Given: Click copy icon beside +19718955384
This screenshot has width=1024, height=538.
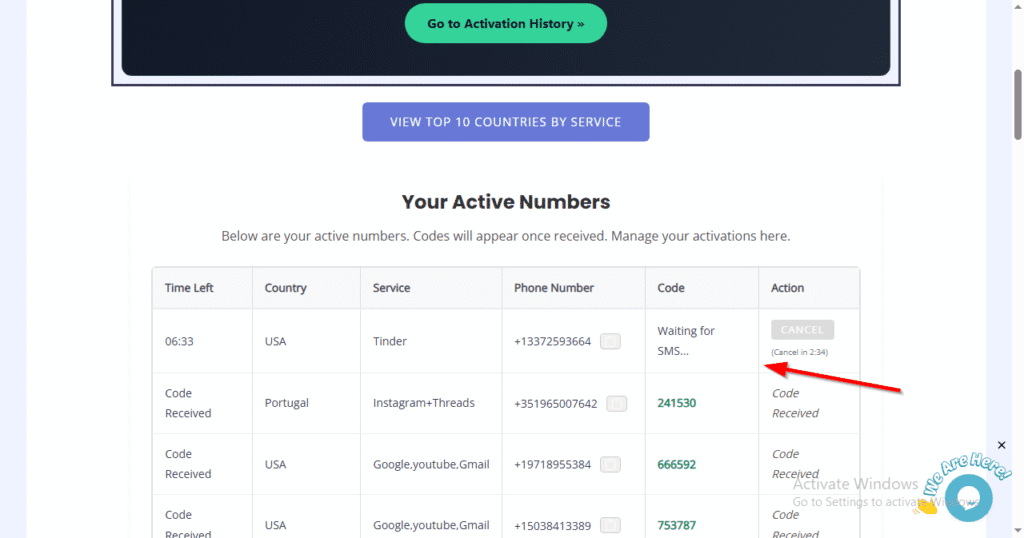Looking at the screenshot, I should (x=610, y=464).
